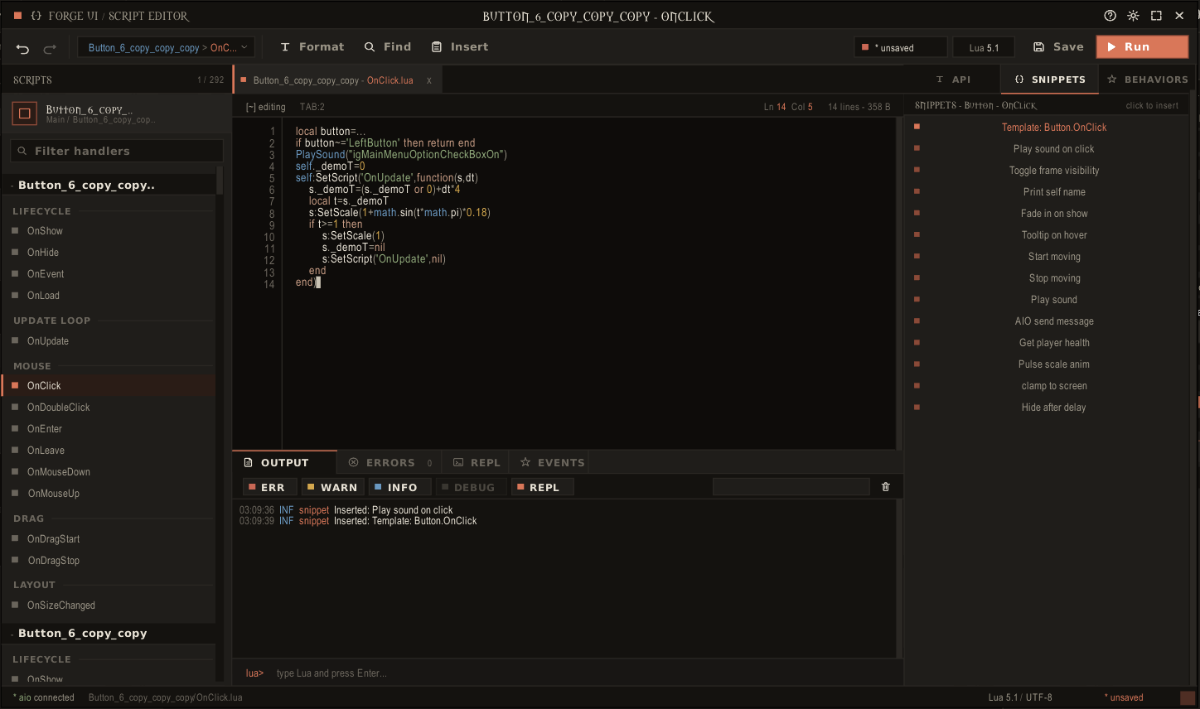Screen dimensions: 1200x709
Task: Insert the Toggle frame visibility snippet
Action: click(x=1050, y=171)
